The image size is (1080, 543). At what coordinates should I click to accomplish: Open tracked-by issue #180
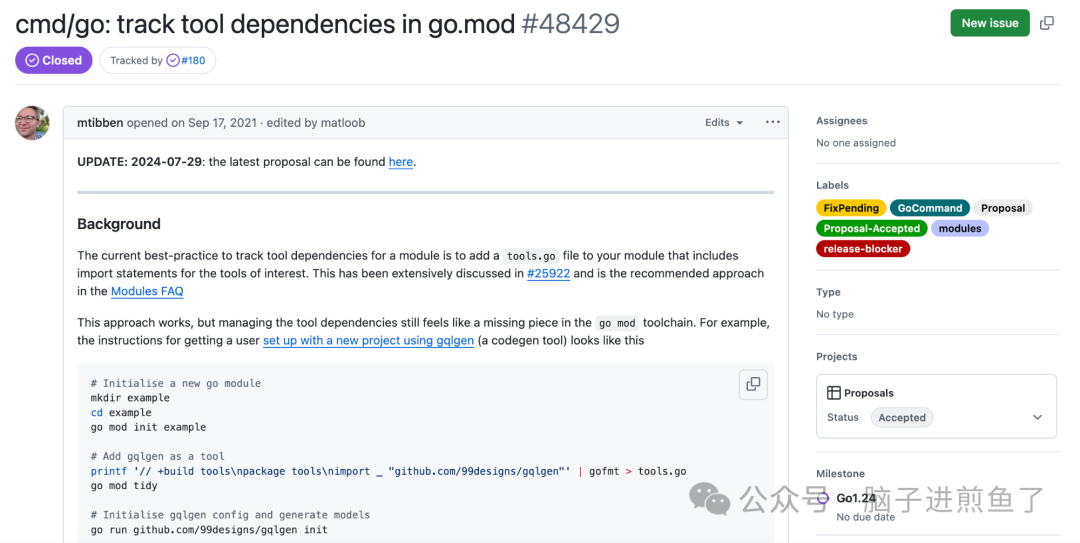193,61
